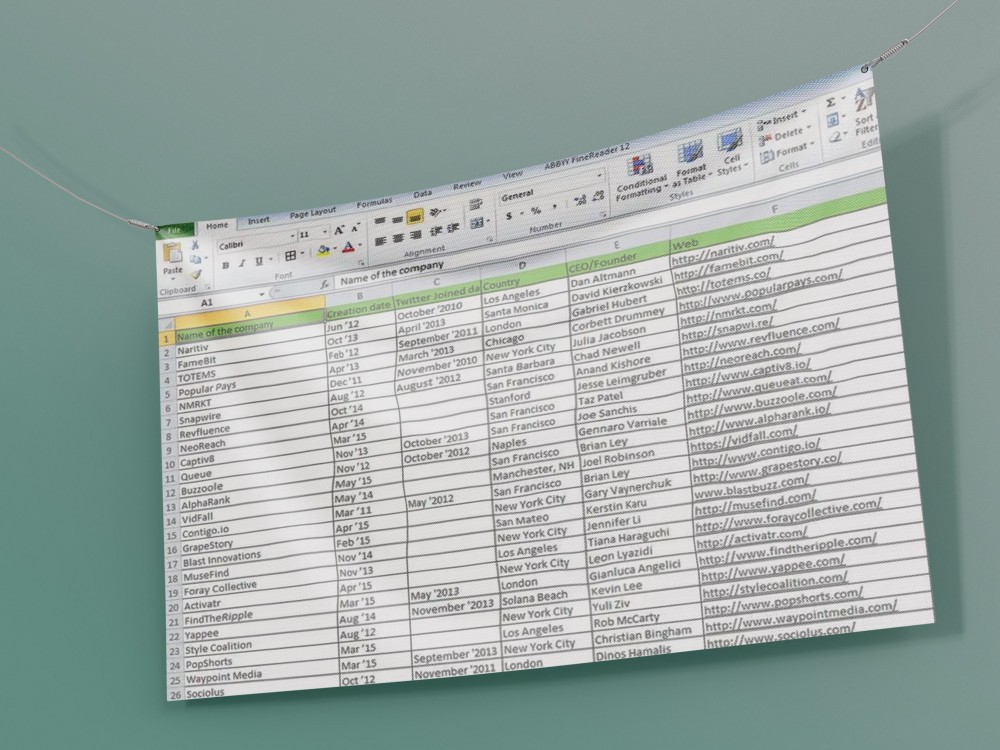This screenshot has height=750, width=1000.
Task: Open the General number format dropdown
Action: pyautogui.click(x=599, y=175)
